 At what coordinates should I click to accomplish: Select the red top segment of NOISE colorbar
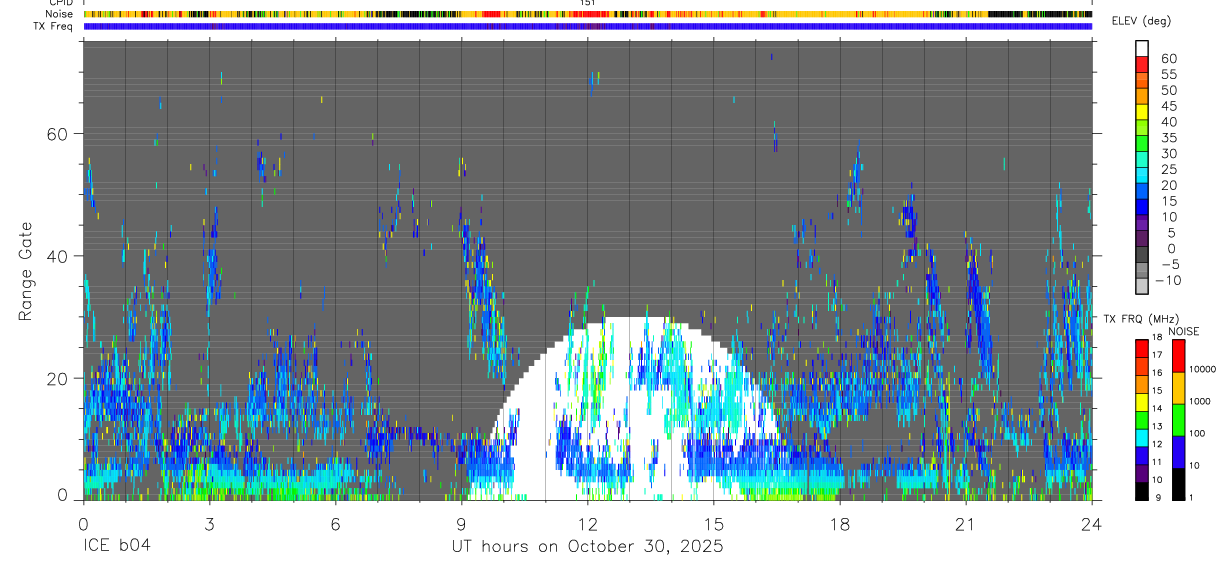(1178, 356)
